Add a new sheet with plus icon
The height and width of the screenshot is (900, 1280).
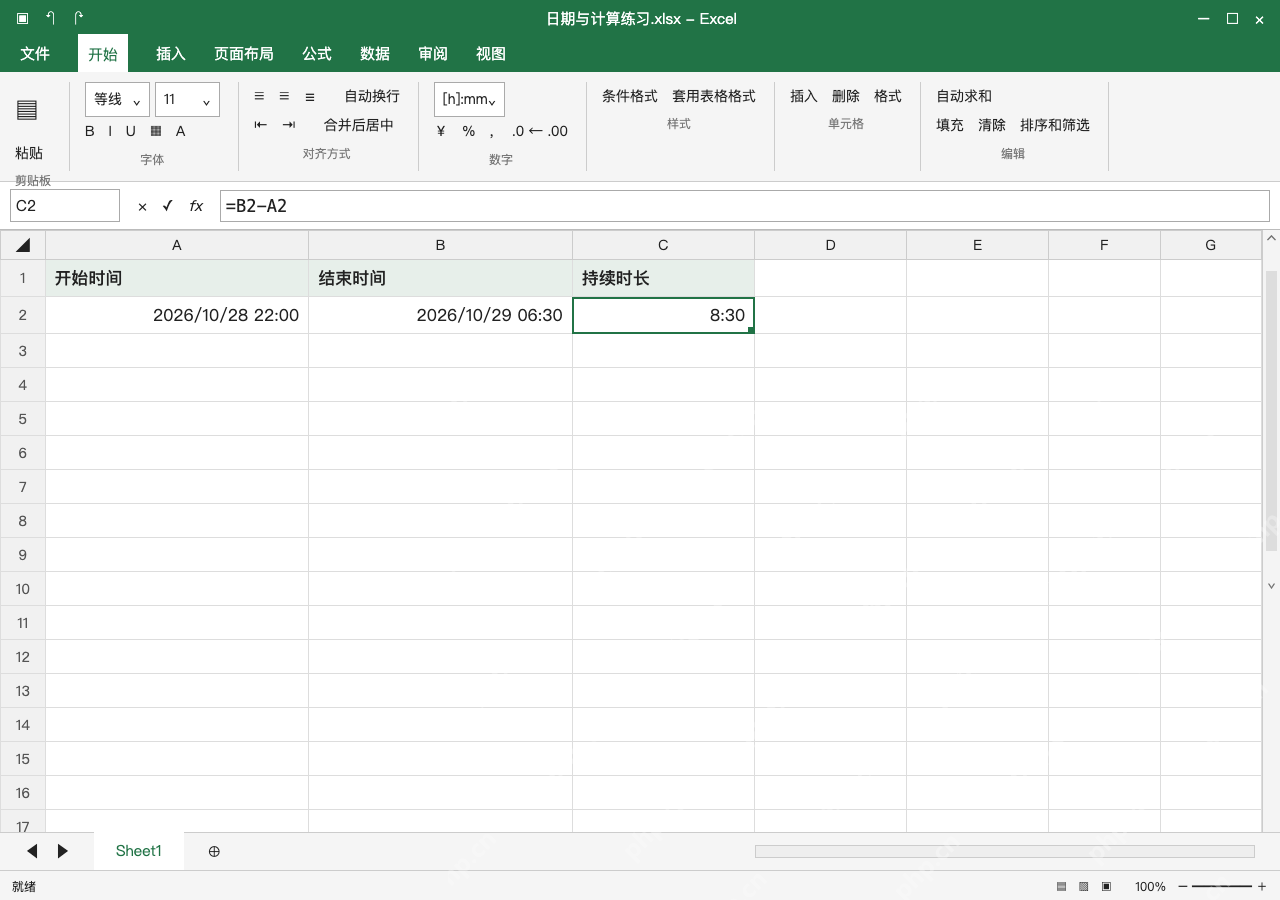[214, 851]
